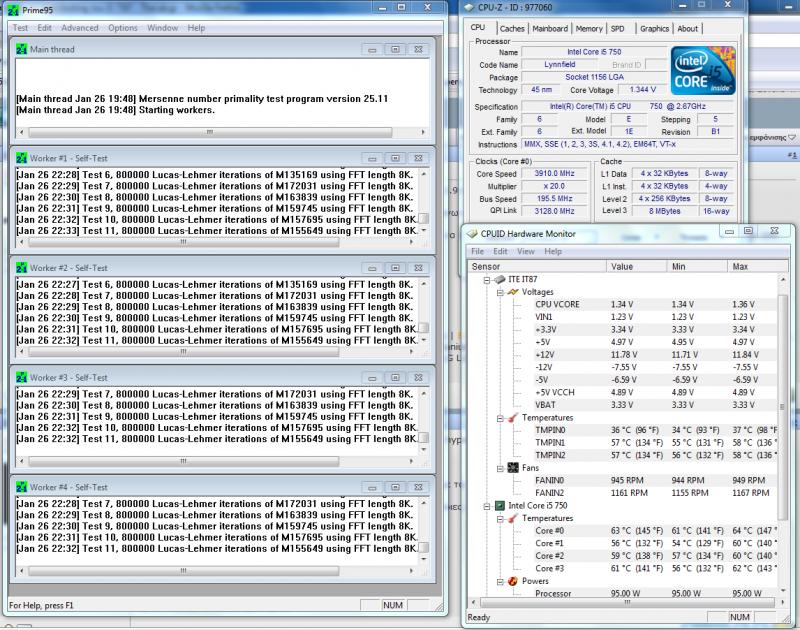Image resolution: width=800 pixels, height=630 pixels.
Task: Click the 'Lynnfield' Code Name value
Action: click(559, 64)
